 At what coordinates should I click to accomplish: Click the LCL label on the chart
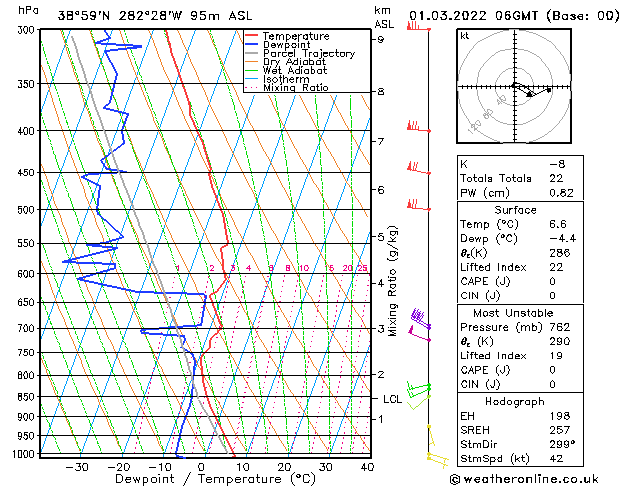392,399
